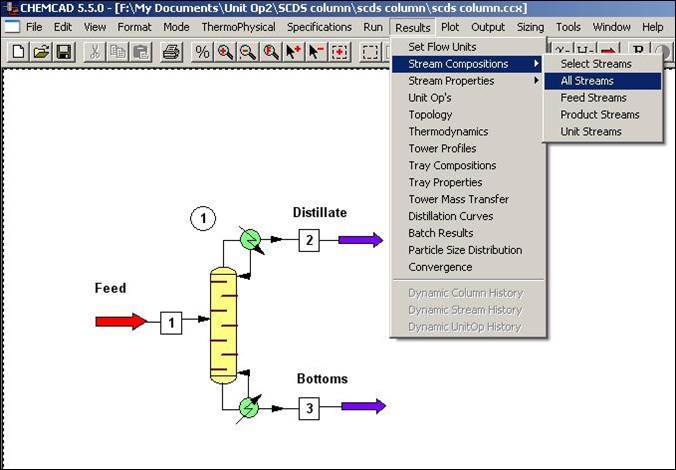Choose Select Streams in the submenu
This screenshot has width=676, height=470.
click(x=603, y=64)
